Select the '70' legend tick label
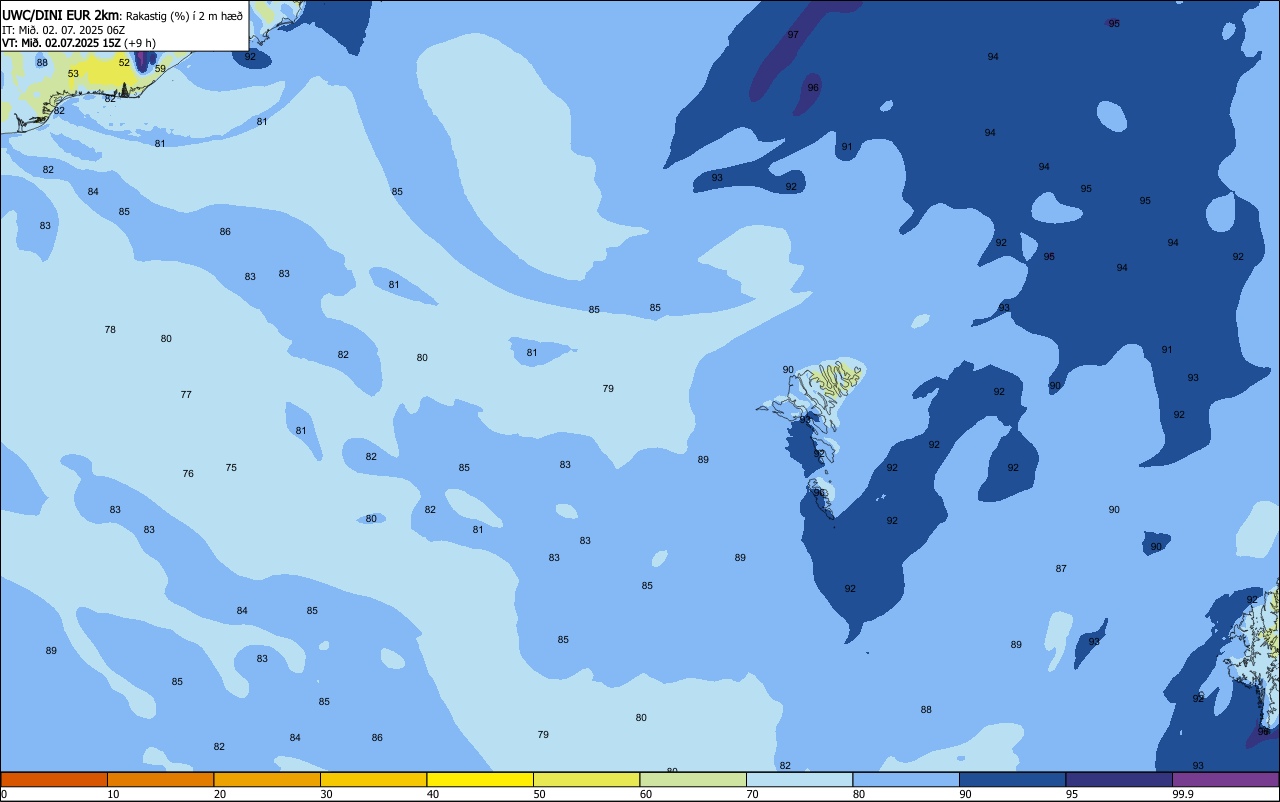This screenshot has height=802, width=1280. tap(752, 794)
